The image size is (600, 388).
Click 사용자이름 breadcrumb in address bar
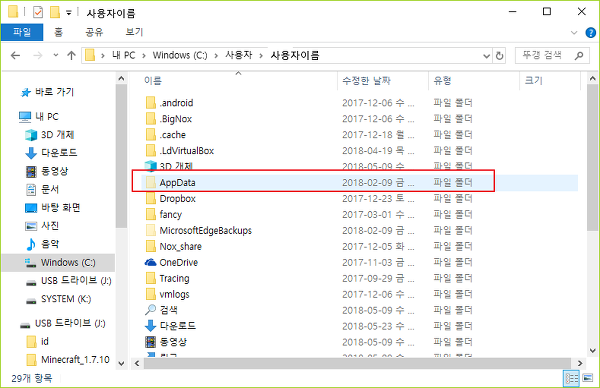[x=295, y=55]
